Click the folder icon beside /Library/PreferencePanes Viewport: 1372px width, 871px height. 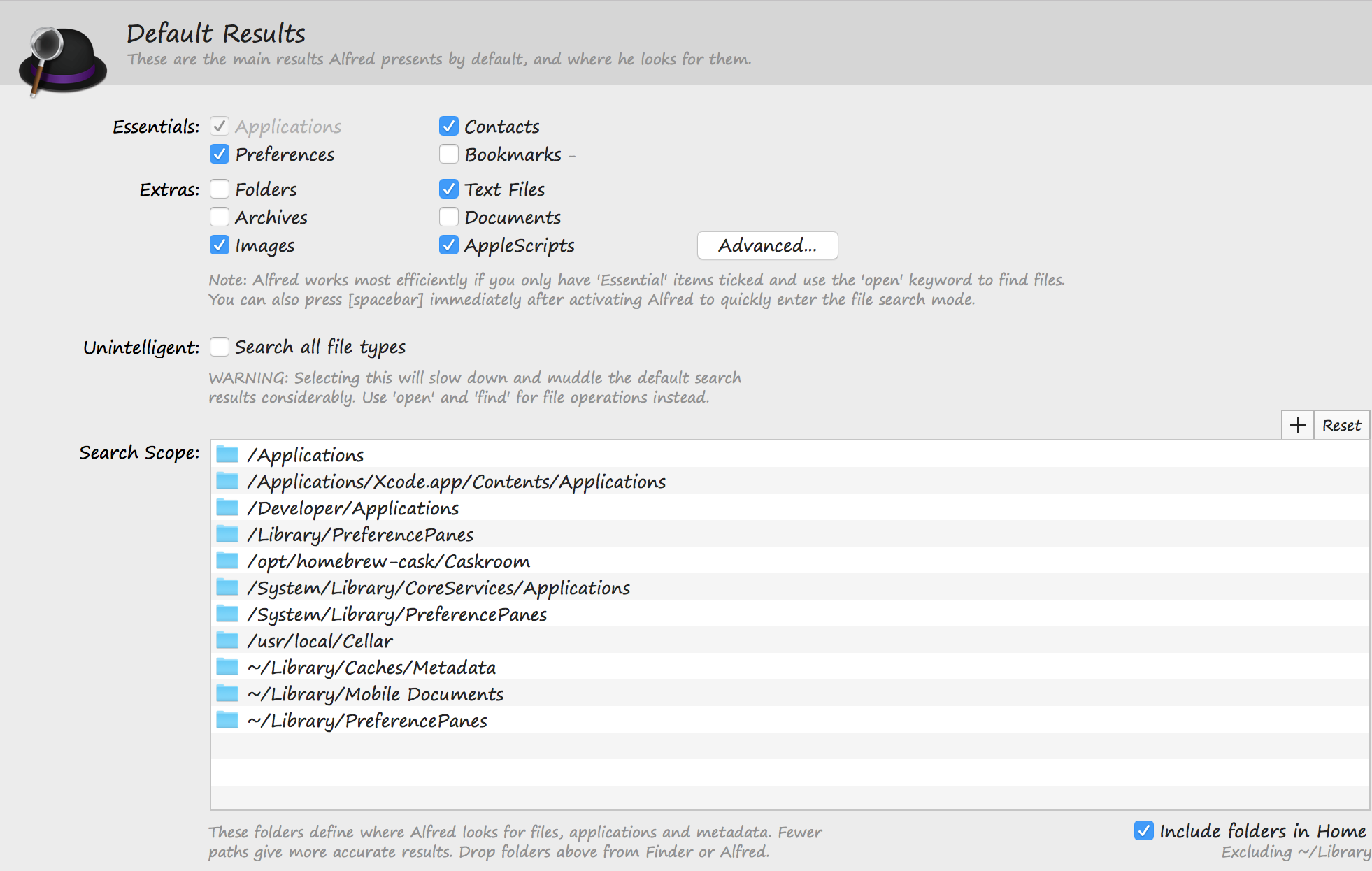click(x=227, y=534)
